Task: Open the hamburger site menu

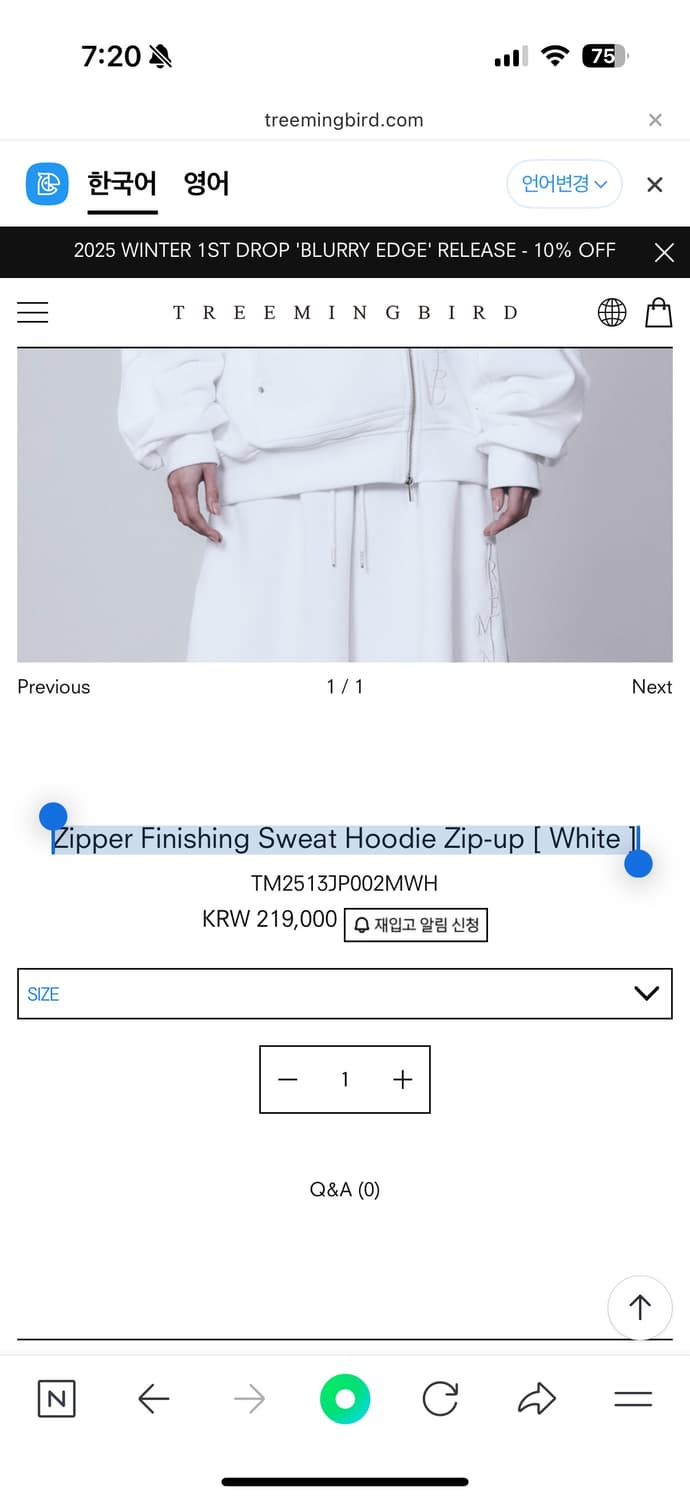Action: (x=33, y=312)
